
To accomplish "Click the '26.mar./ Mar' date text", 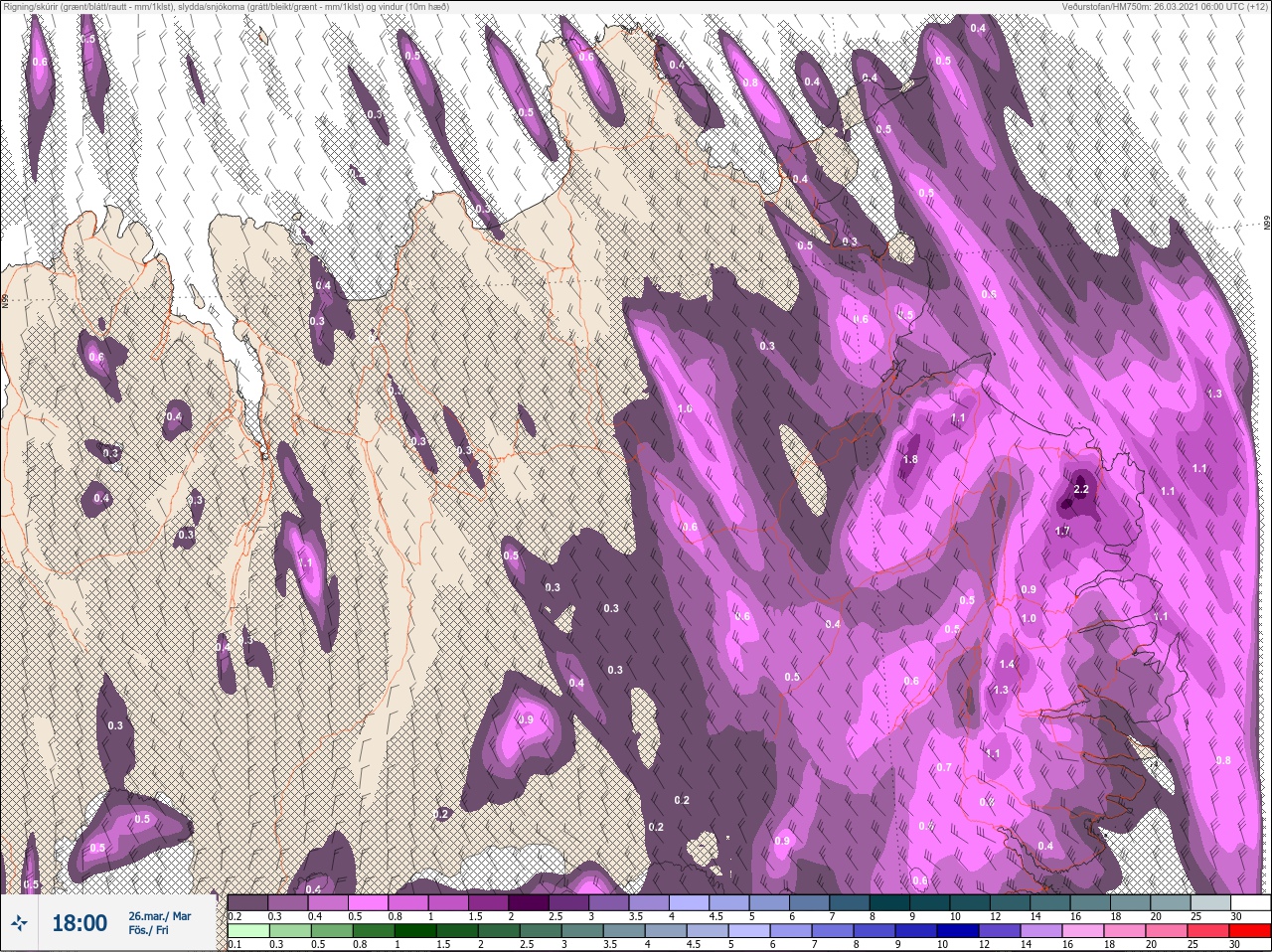I will (x=159, y=916).
